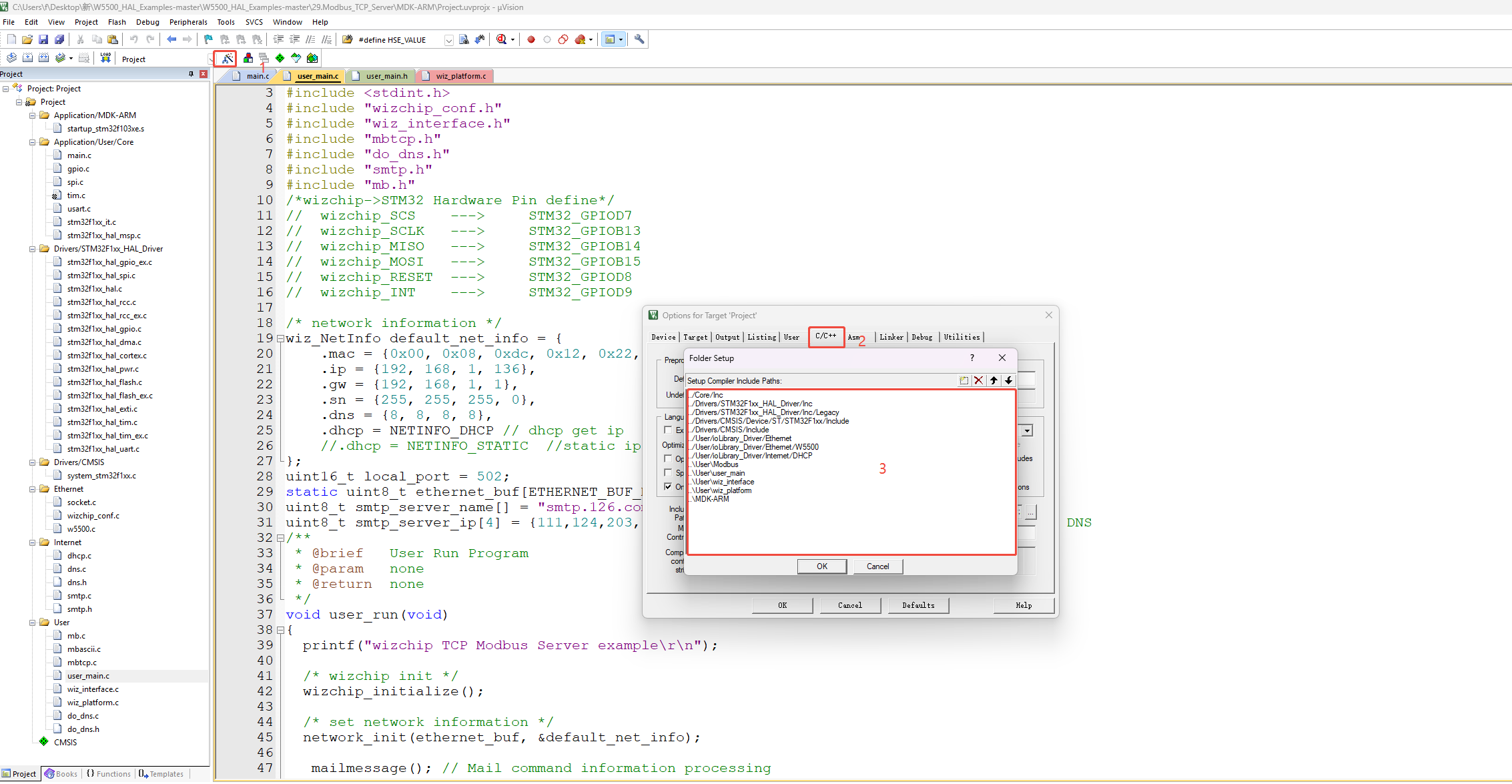Move include path down with arrow icon
Screen dimensions: 1512x784
point(1008,380)
